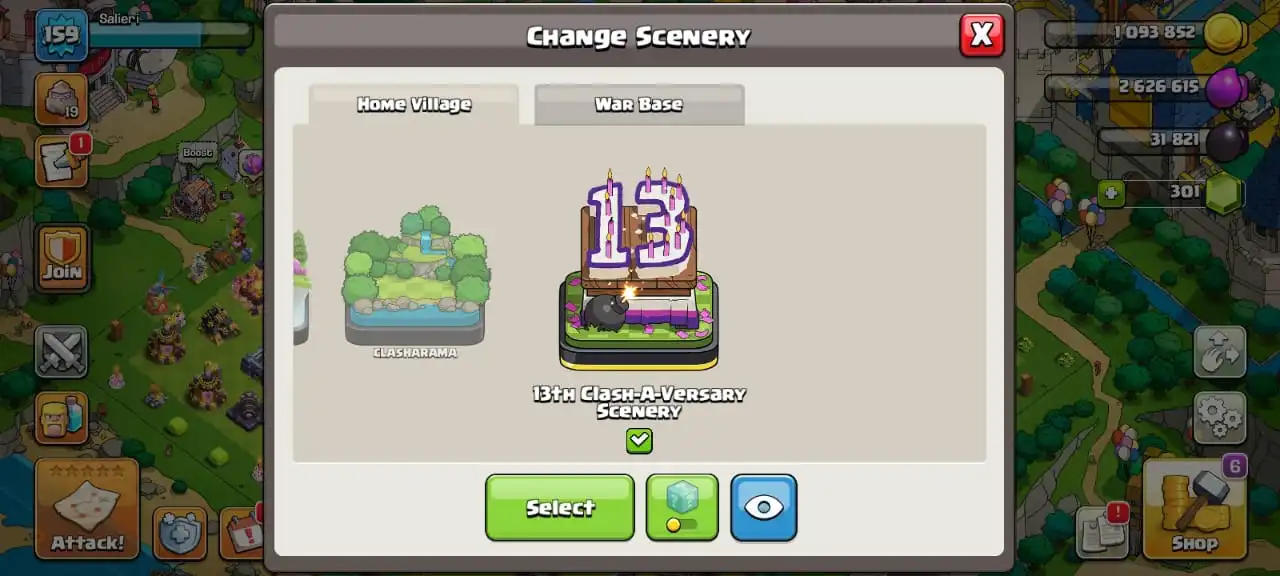Screen dimensions: 1280x576
Task: Close the Change Scenery dialog
Action: 981,35
